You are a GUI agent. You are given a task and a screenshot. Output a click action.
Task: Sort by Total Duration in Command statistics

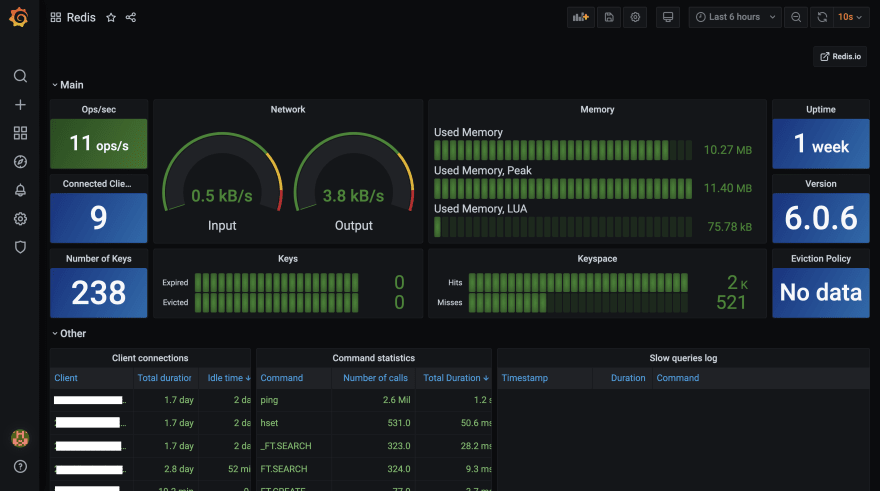click(x=455, y=378)
